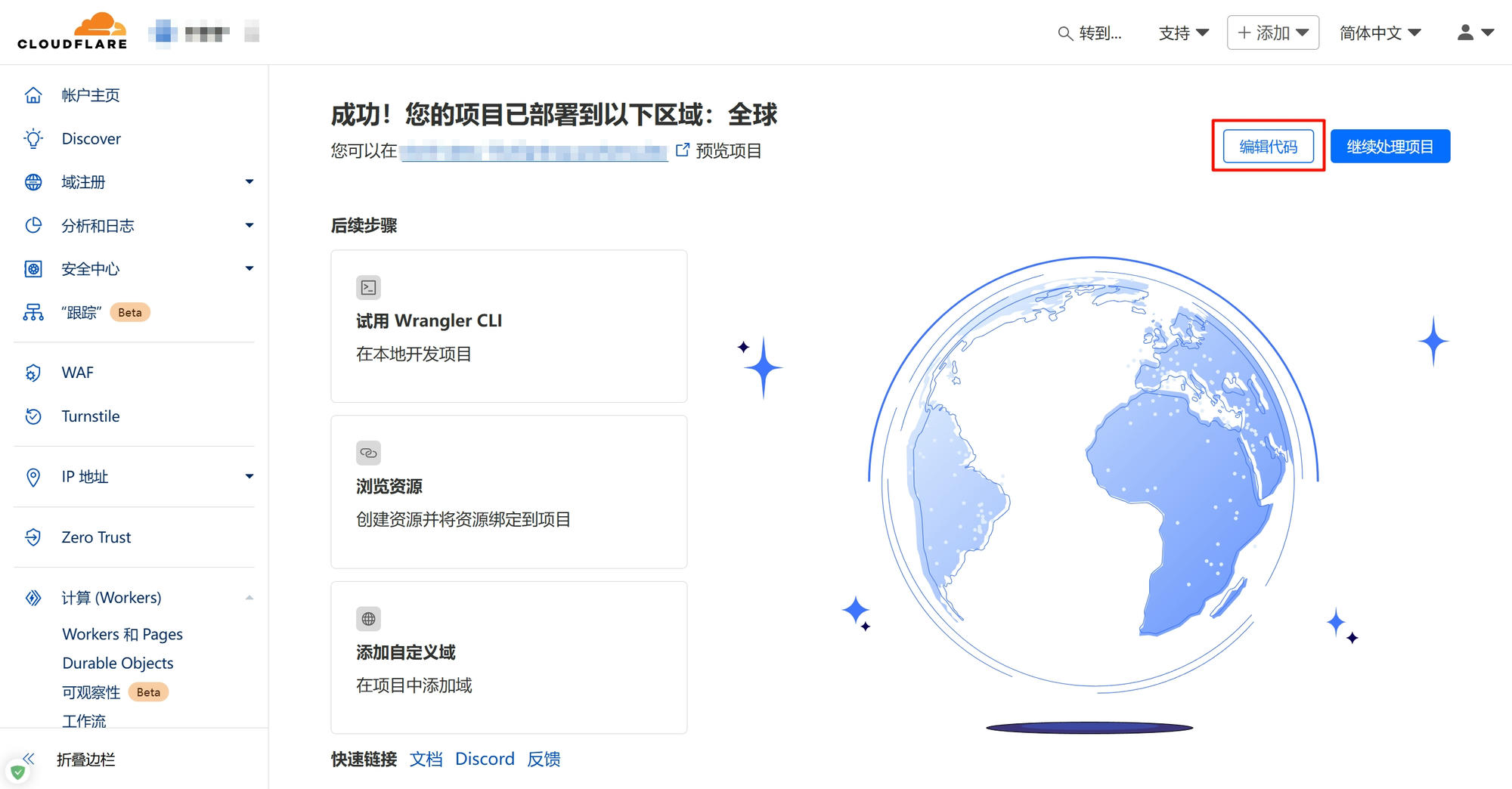The image size is (1512, 789).
Task: Click the 继续处理项目 button
Action: coord(1390,146)
